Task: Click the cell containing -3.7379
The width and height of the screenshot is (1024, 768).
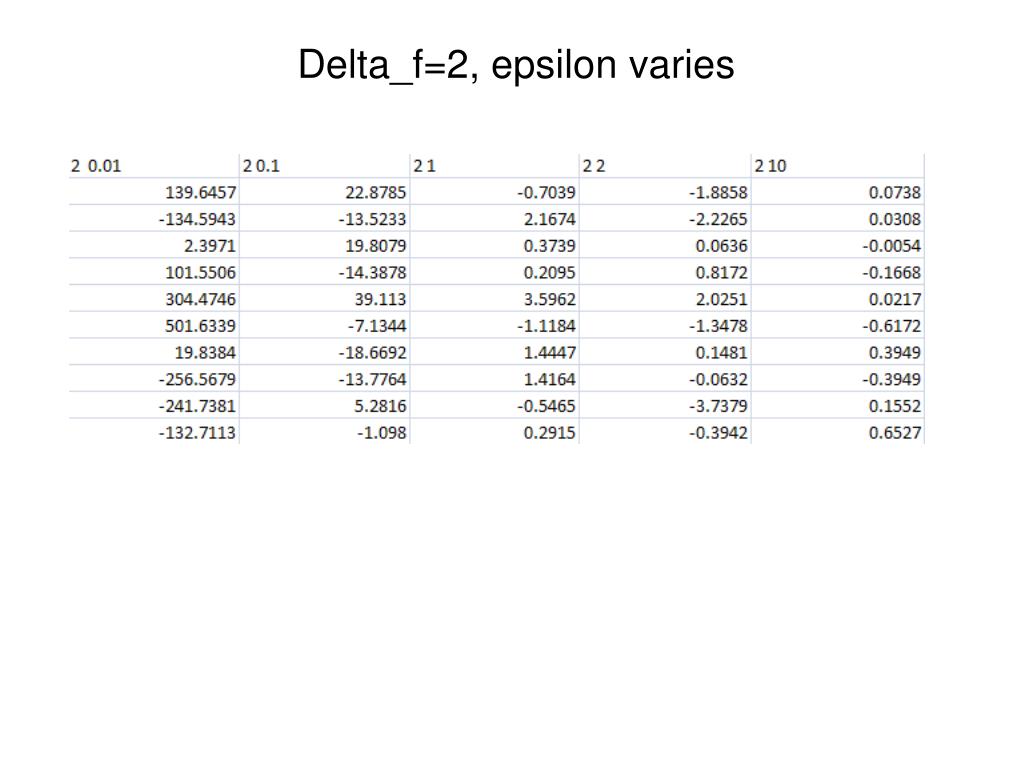Action: 665,405
